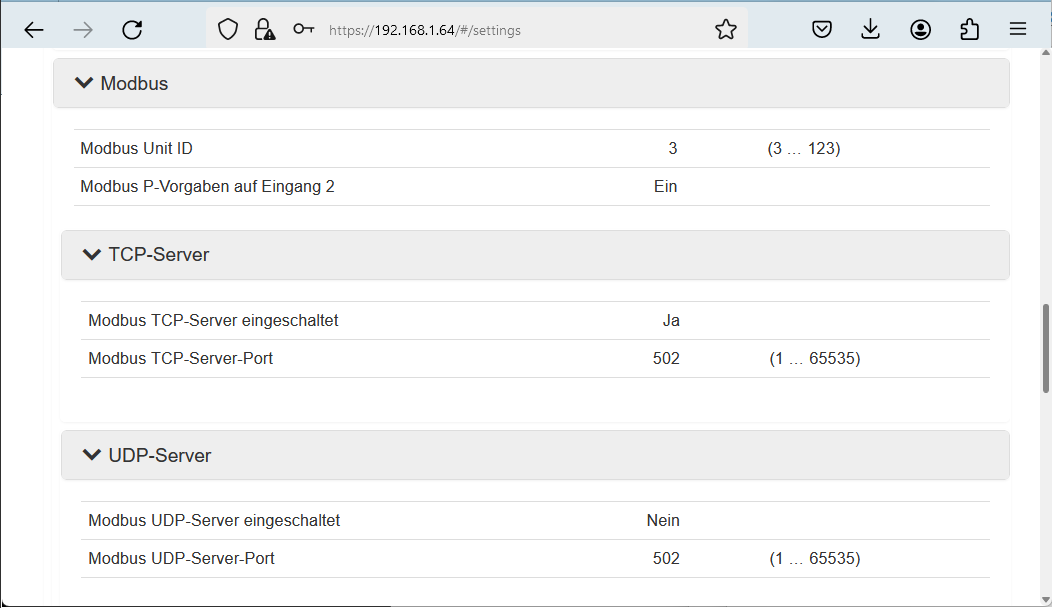The image size is (1052, 608).
Task: Bookmark this page with the star
Action: pos(726,30)
